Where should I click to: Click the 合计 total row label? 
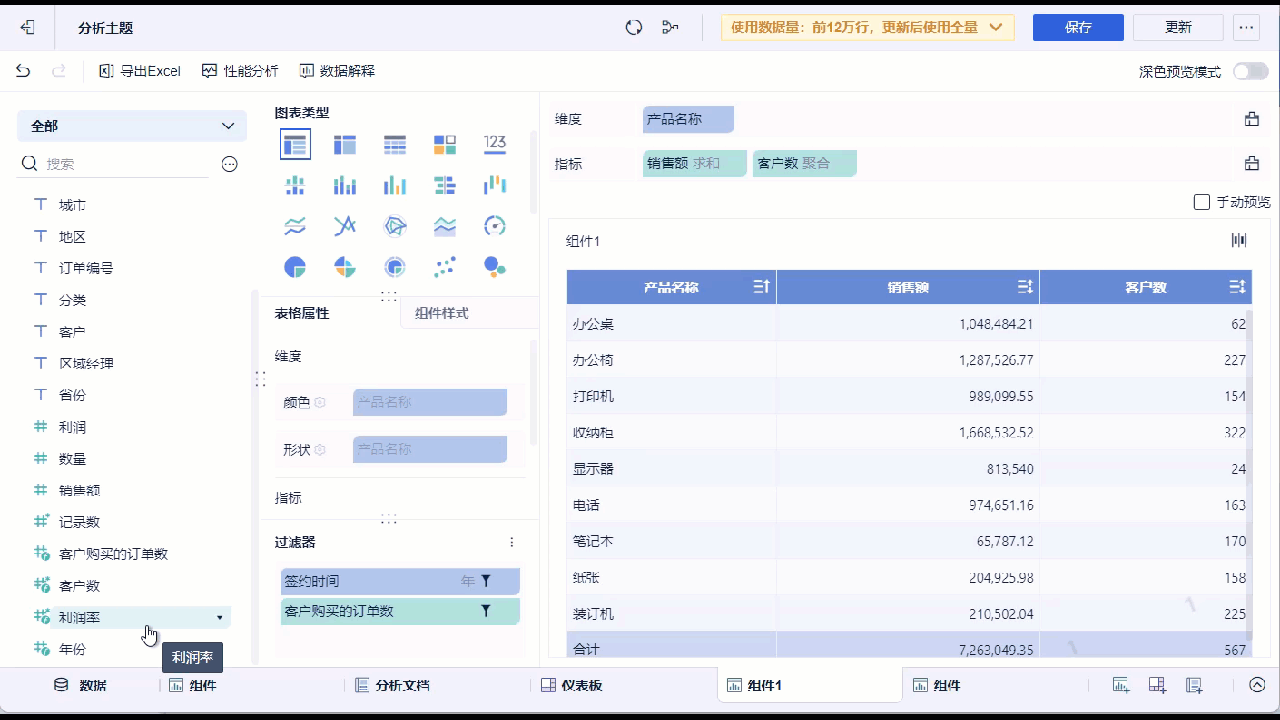[586, 650]
